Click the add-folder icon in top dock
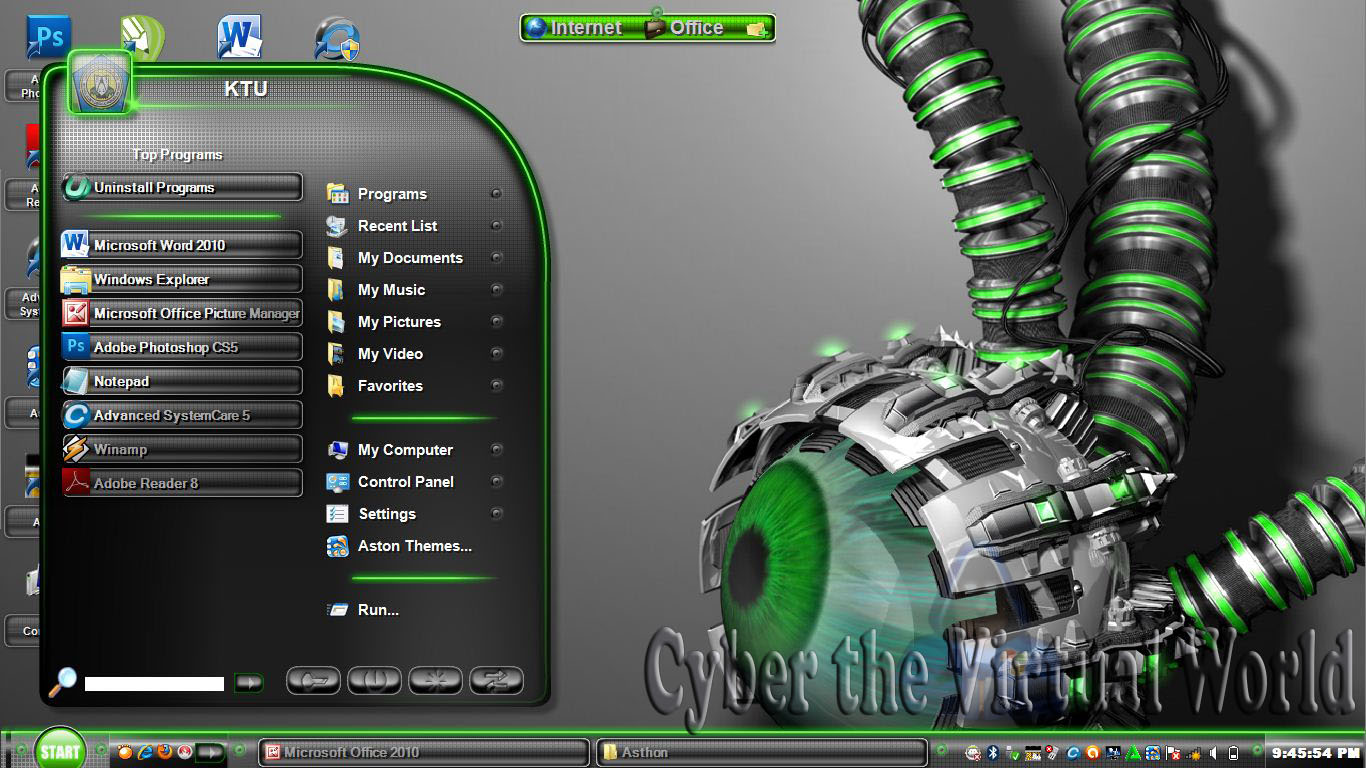The width and height of the screenshot is (1366, 768). coord(757,29)
